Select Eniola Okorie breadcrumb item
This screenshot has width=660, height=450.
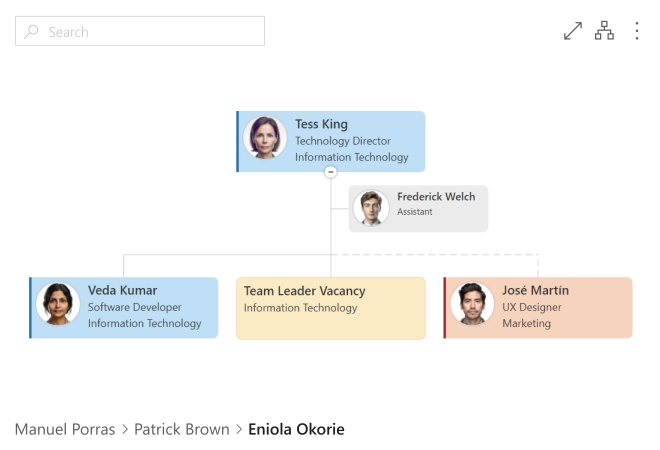296,429
